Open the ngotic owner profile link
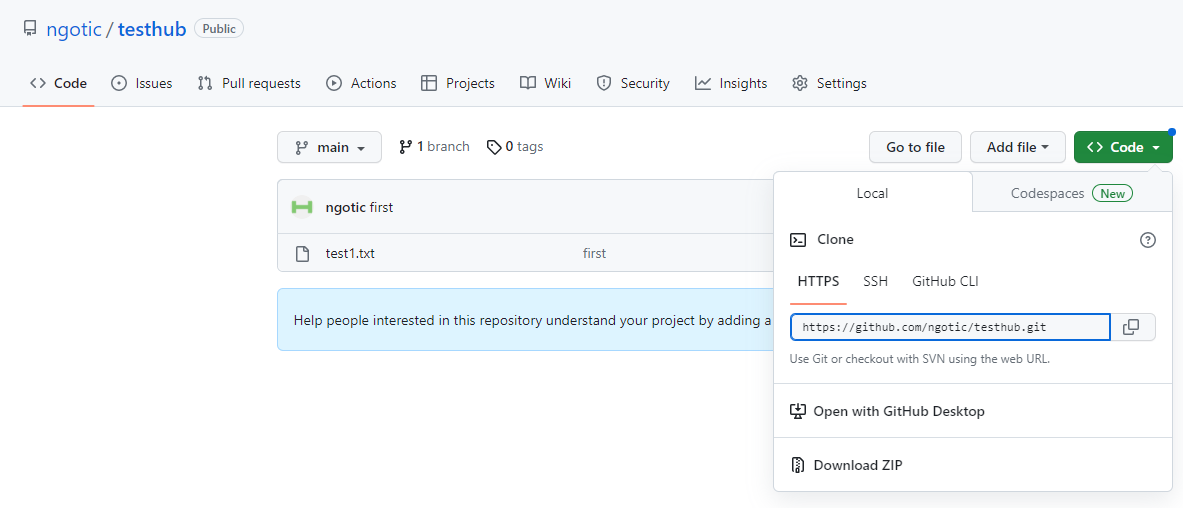This screenshot has height=508, width=1183. coord(74,29)
